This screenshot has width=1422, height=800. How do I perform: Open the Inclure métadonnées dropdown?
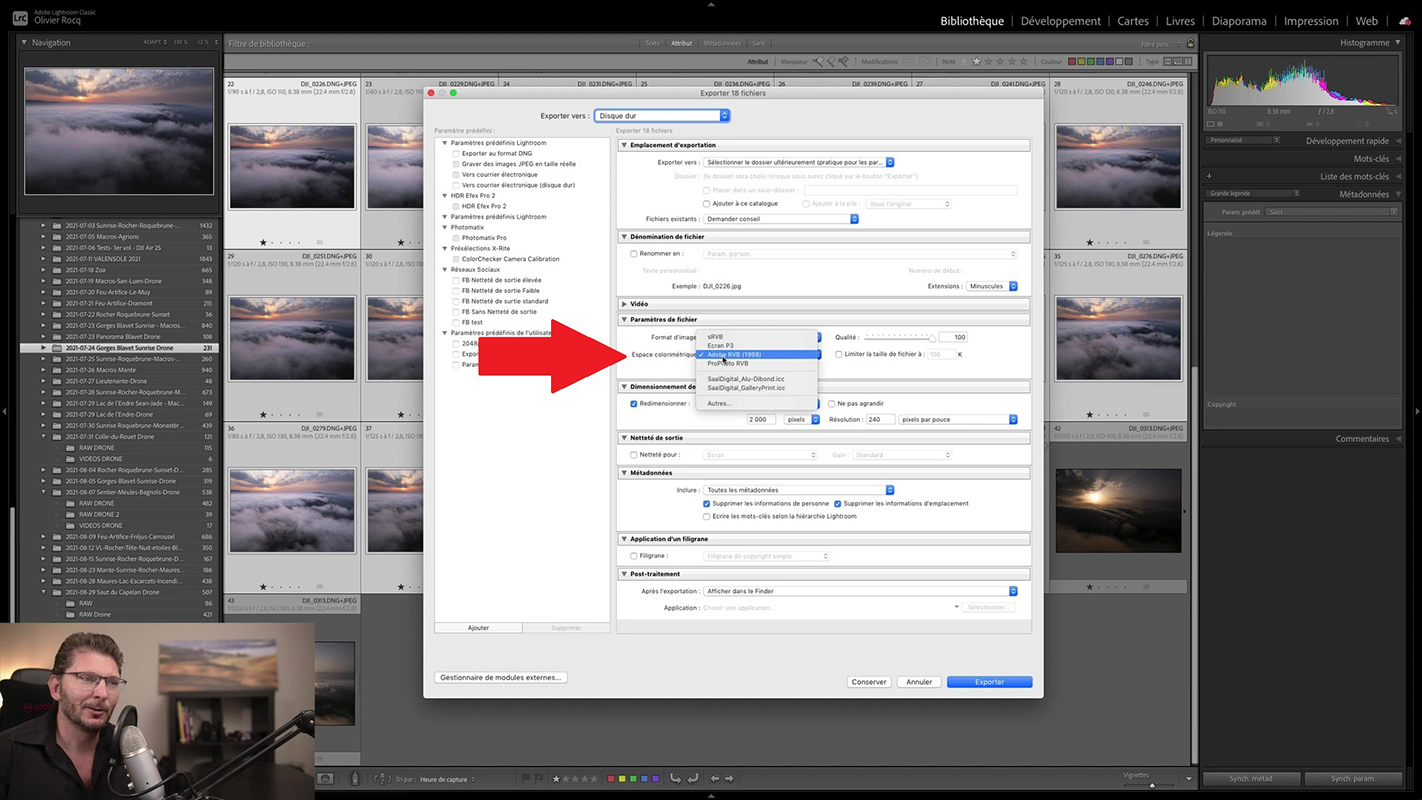click(799, 490)
